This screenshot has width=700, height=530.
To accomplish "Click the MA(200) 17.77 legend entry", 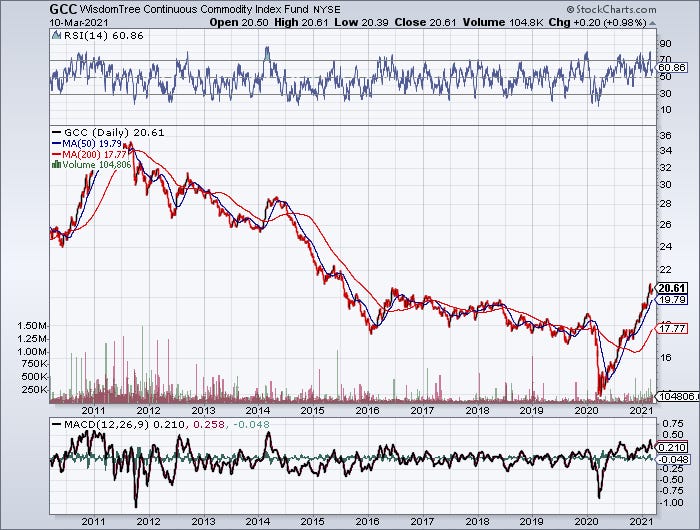I will 94,154.
